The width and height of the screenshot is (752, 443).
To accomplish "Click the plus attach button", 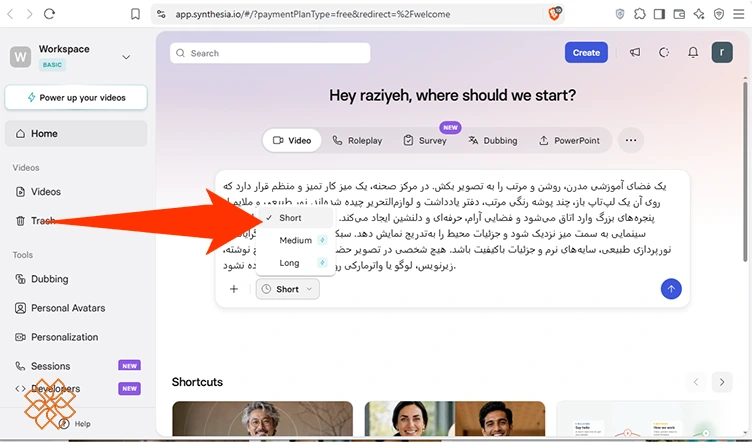I will (x=234, y=289).
